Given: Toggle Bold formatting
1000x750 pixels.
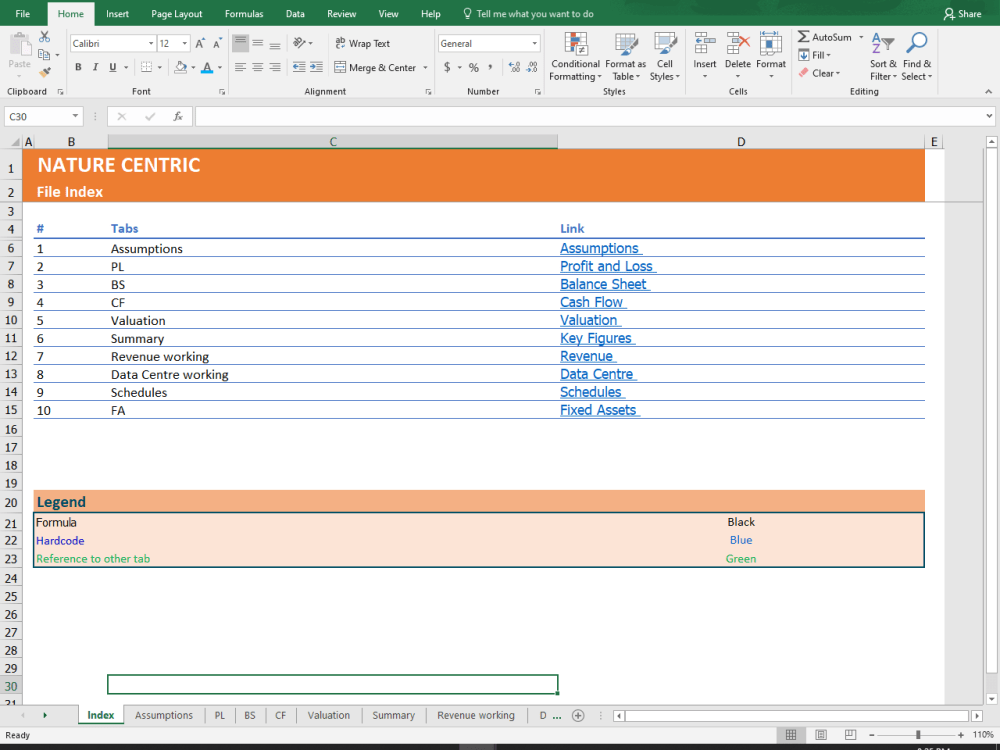Looking at the screenshot, I should pyautogui.click(x=78, y=67).
